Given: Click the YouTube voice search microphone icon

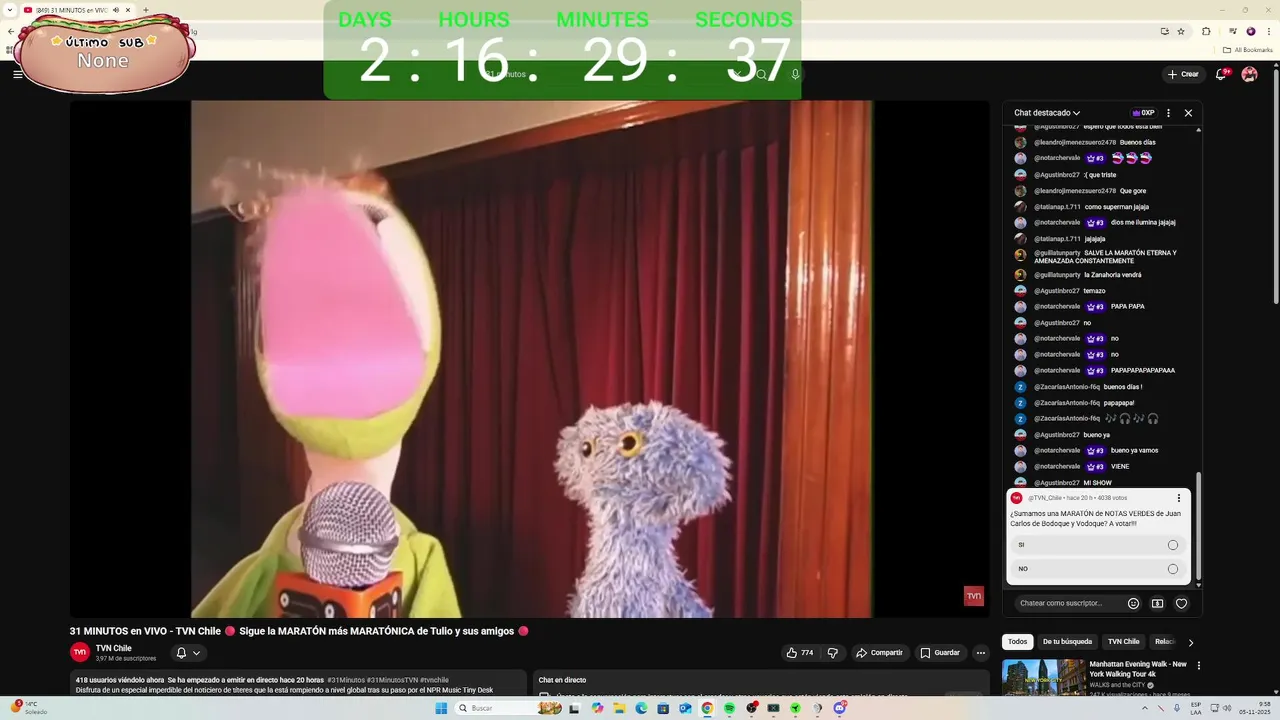Looking at the screenshot, I should pyautogui.click(x=795, y=74).
